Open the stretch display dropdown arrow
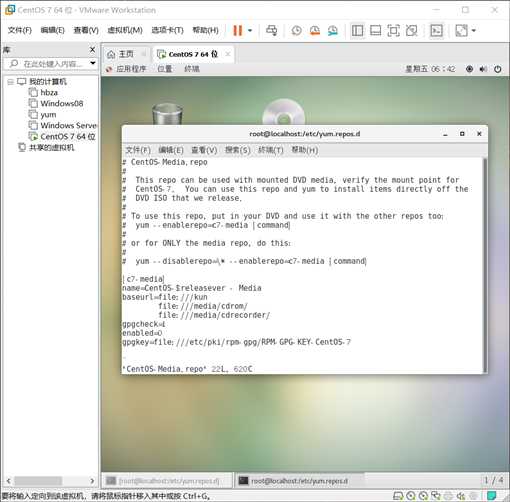Screen dimensions: 510x502 474,31
